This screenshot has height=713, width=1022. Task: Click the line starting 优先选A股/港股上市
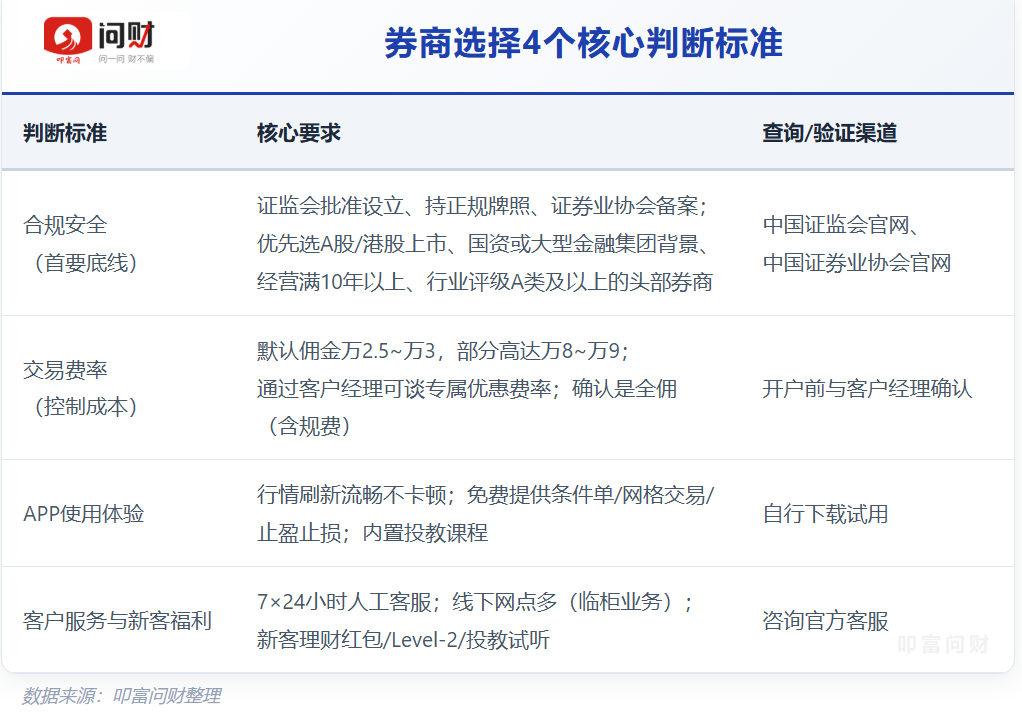pos(485,244)
